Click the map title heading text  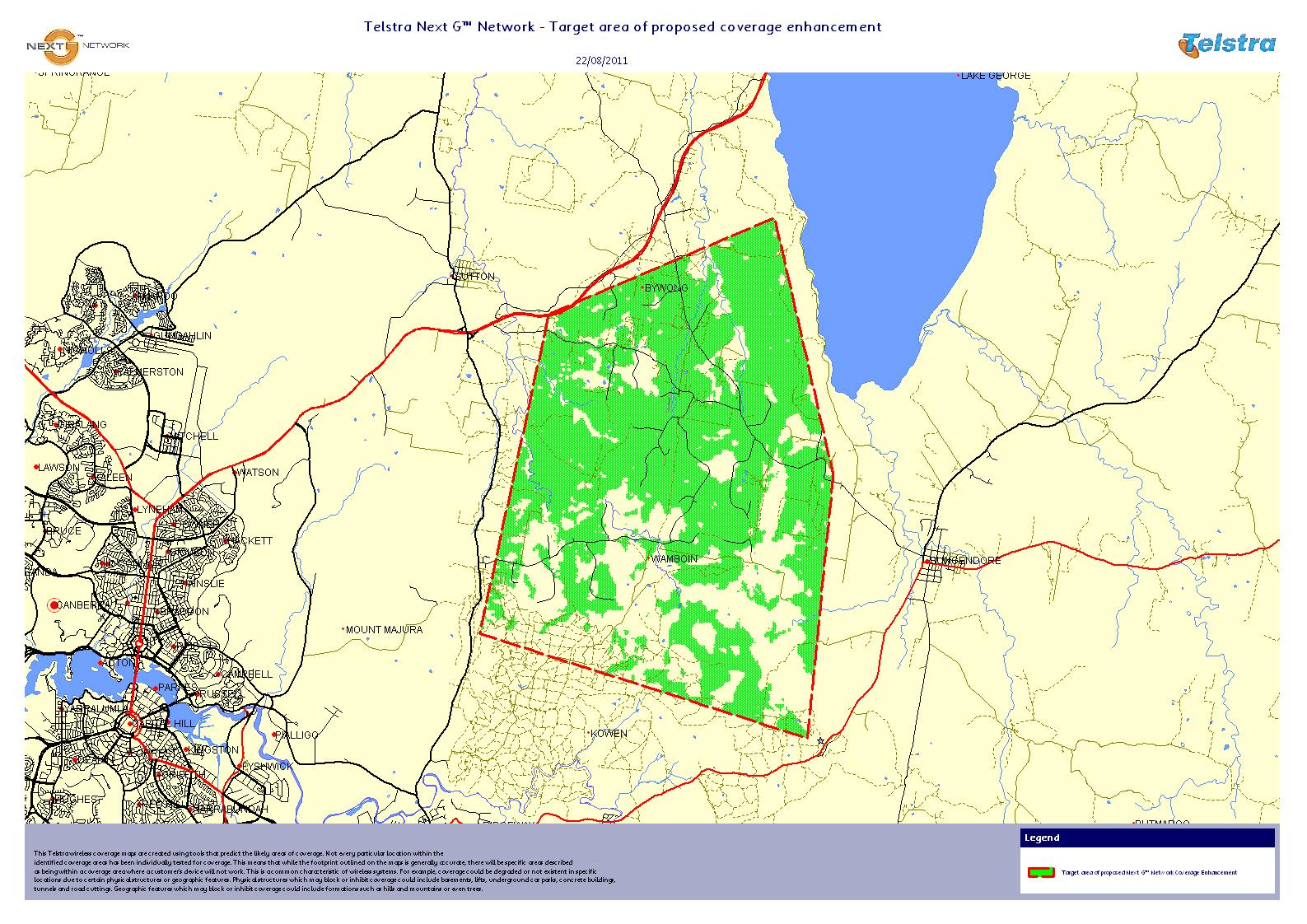point(623,26)
